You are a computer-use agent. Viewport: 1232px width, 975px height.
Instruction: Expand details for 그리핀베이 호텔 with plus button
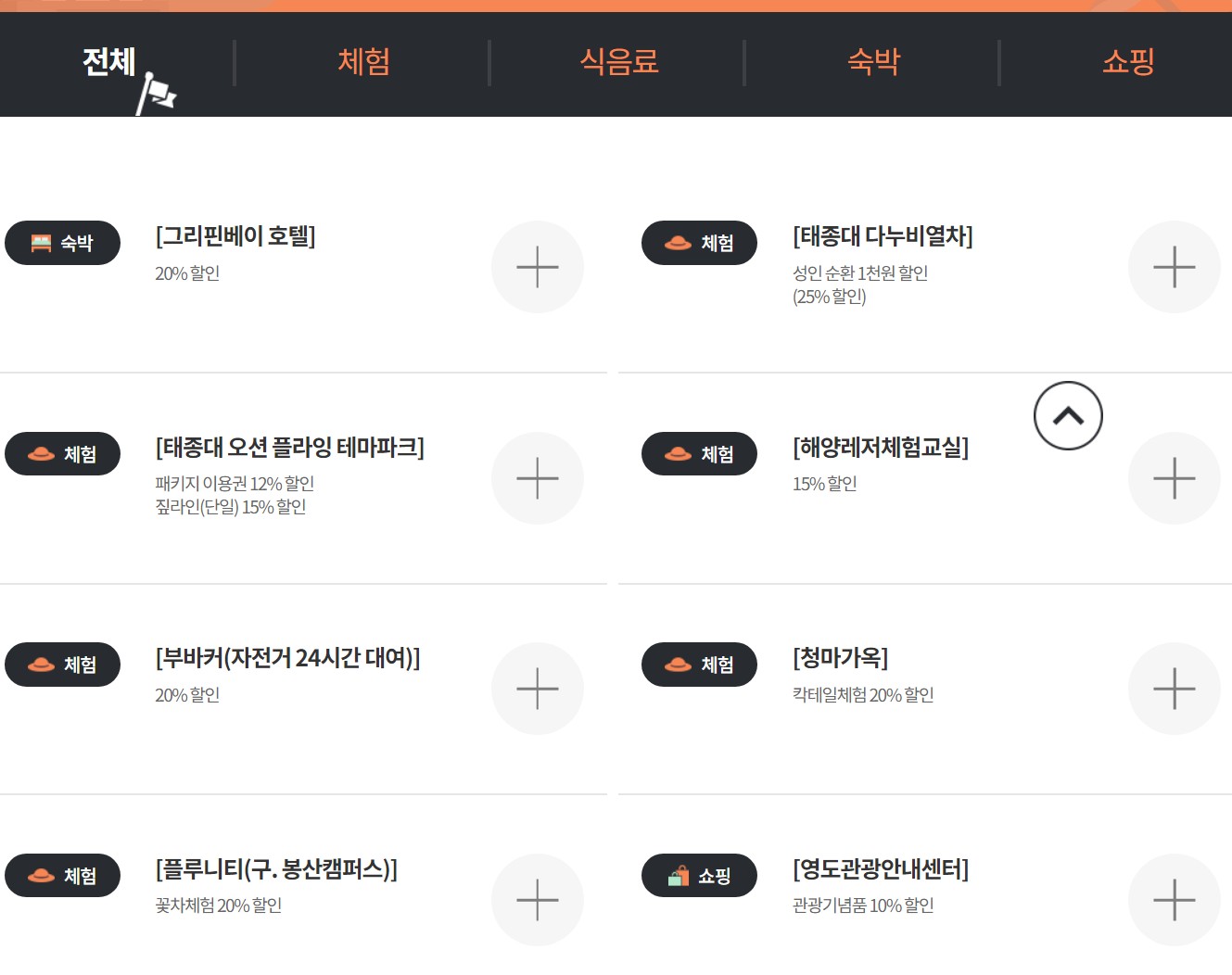(x=538, y=266)
